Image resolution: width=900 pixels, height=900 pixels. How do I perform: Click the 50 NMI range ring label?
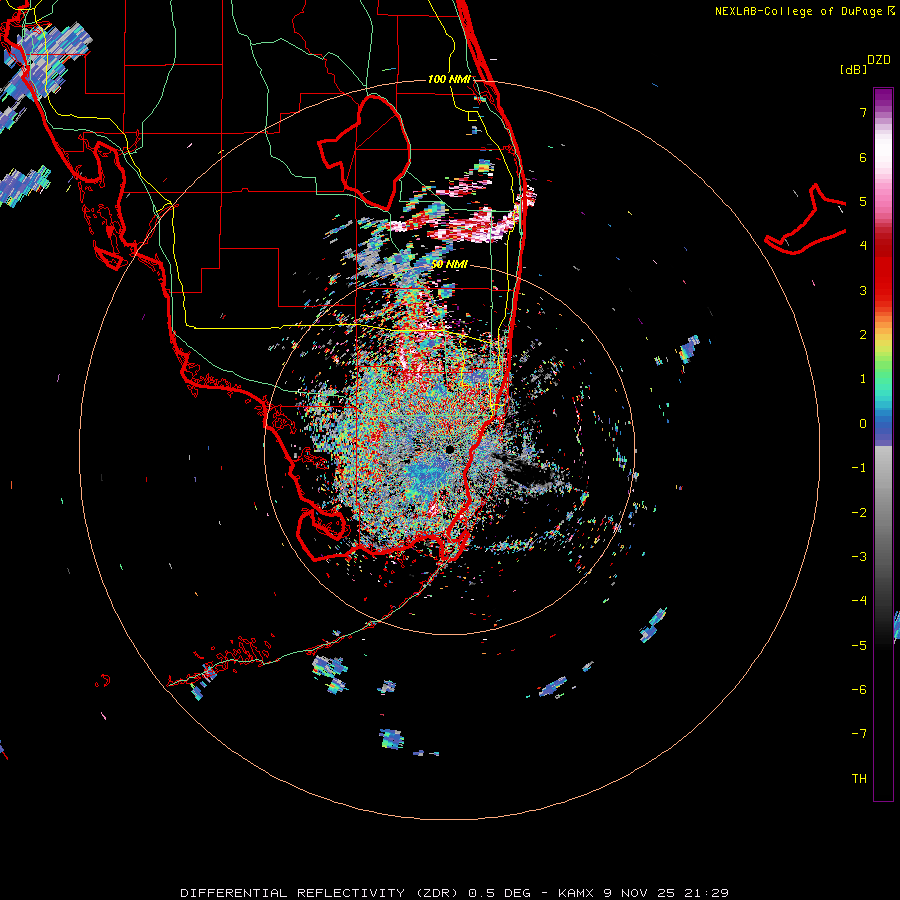pyautogui.click(x=449, y=264)
